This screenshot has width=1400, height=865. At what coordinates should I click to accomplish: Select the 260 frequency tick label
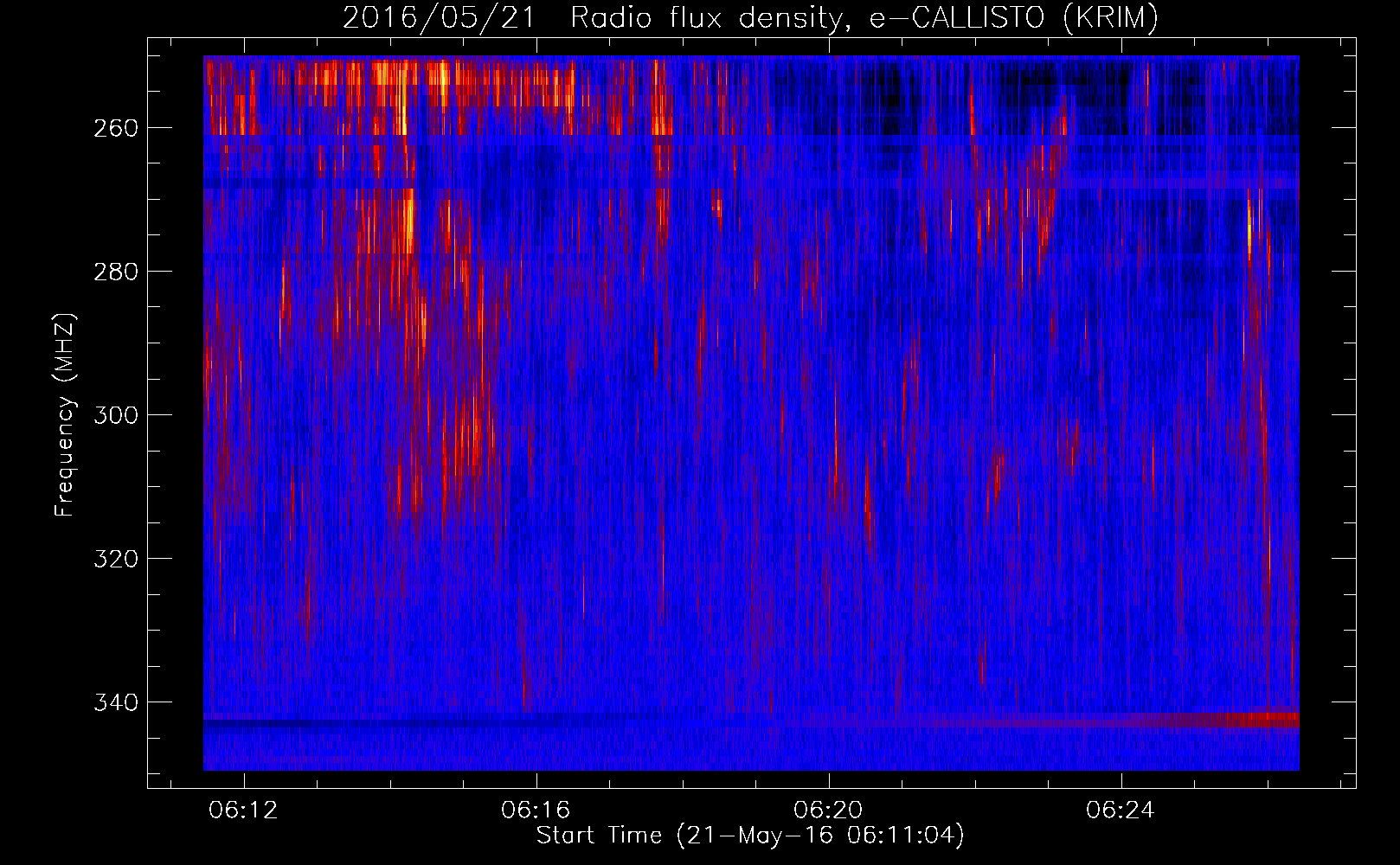(x=116, y=128)
